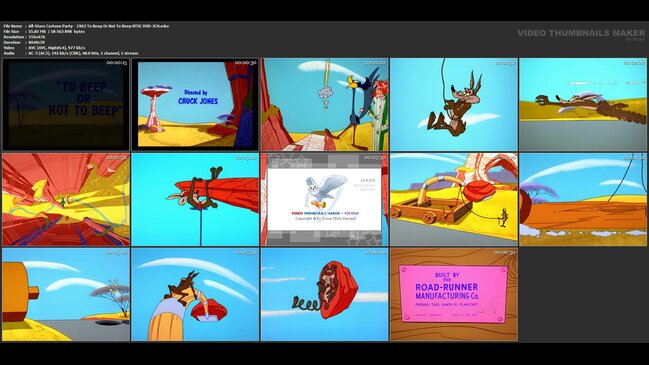The image size is (649, 365).
Task: Select the wooden catapult thumbnail
Action: [x=454, y=199]
